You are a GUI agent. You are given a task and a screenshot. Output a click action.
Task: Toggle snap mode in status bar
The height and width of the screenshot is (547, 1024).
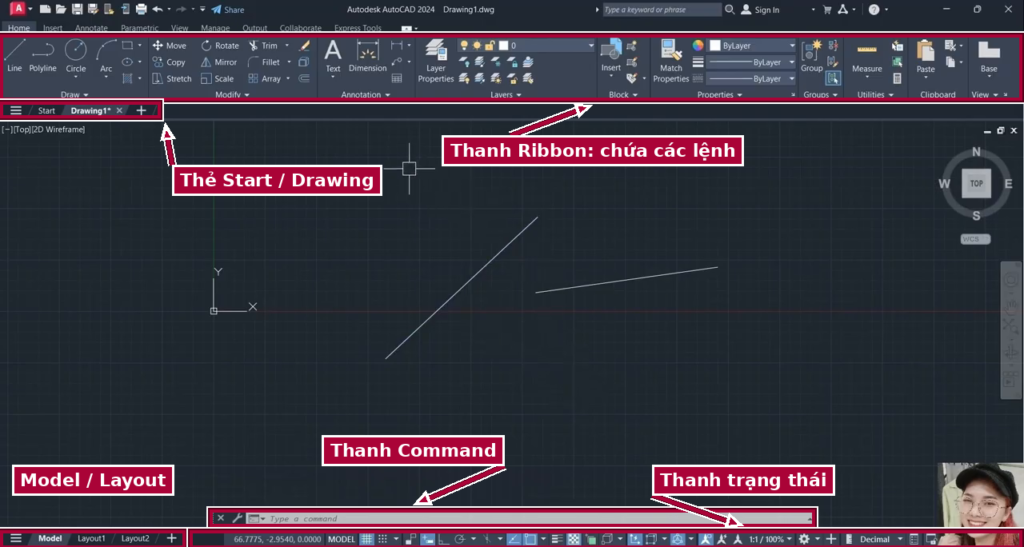click(x=383, y=539)
